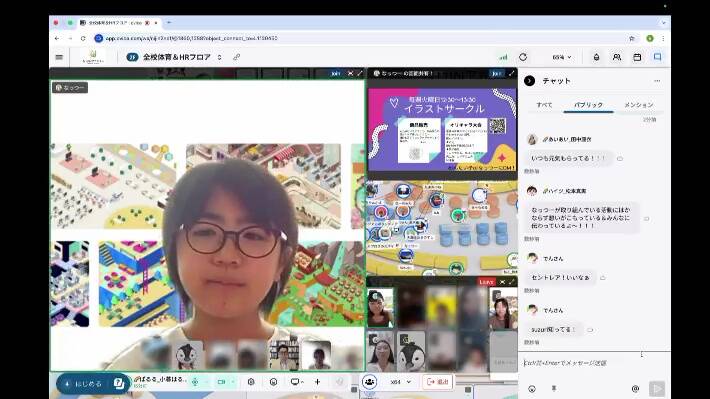Screen dimensions: 710x399
Task: Toggle the chat panel icon in the header
Action: [x=657, y=57]
